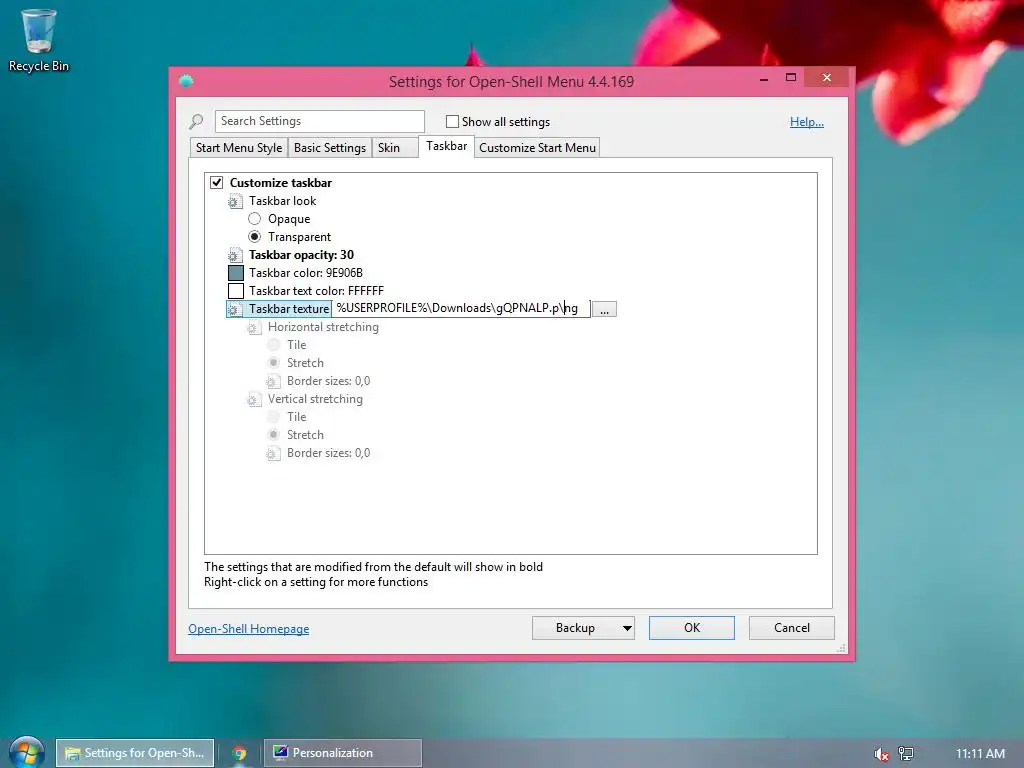The width and height of the screenshot is (1024, 768).
Task: Click the OK button
Action: pos(692,628)
